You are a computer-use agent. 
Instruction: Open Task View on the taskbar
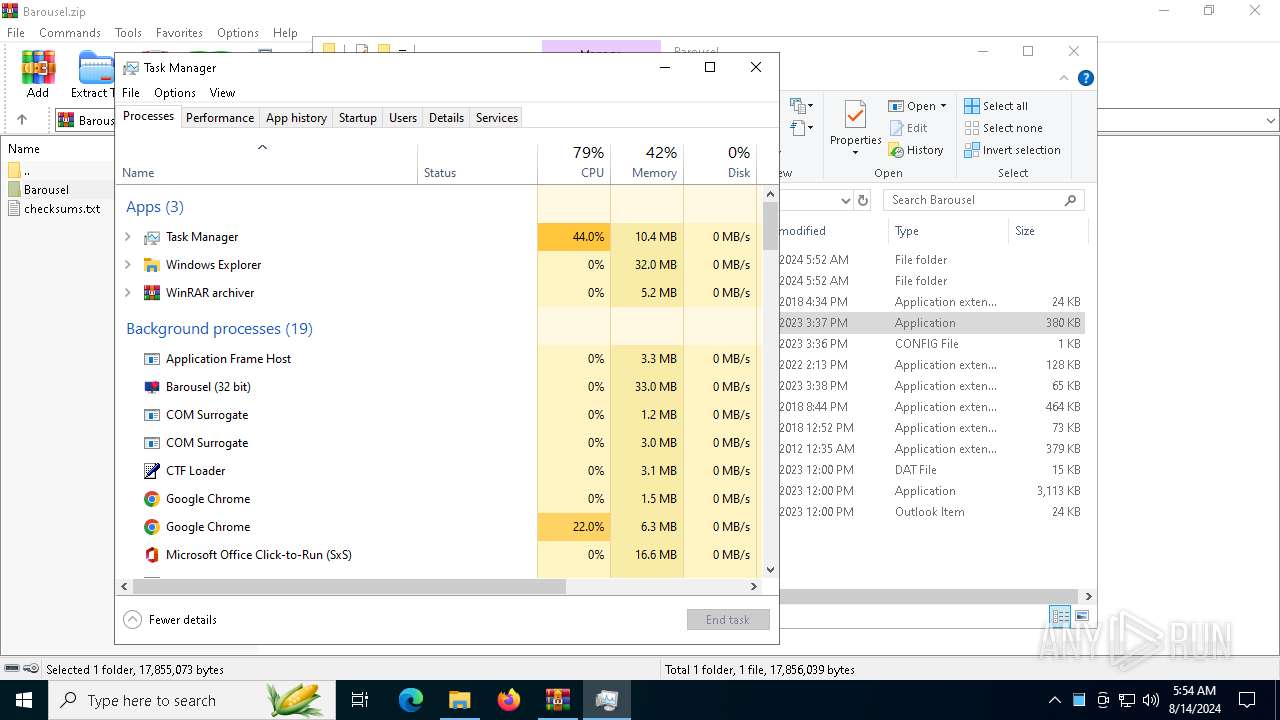[360, 700]
